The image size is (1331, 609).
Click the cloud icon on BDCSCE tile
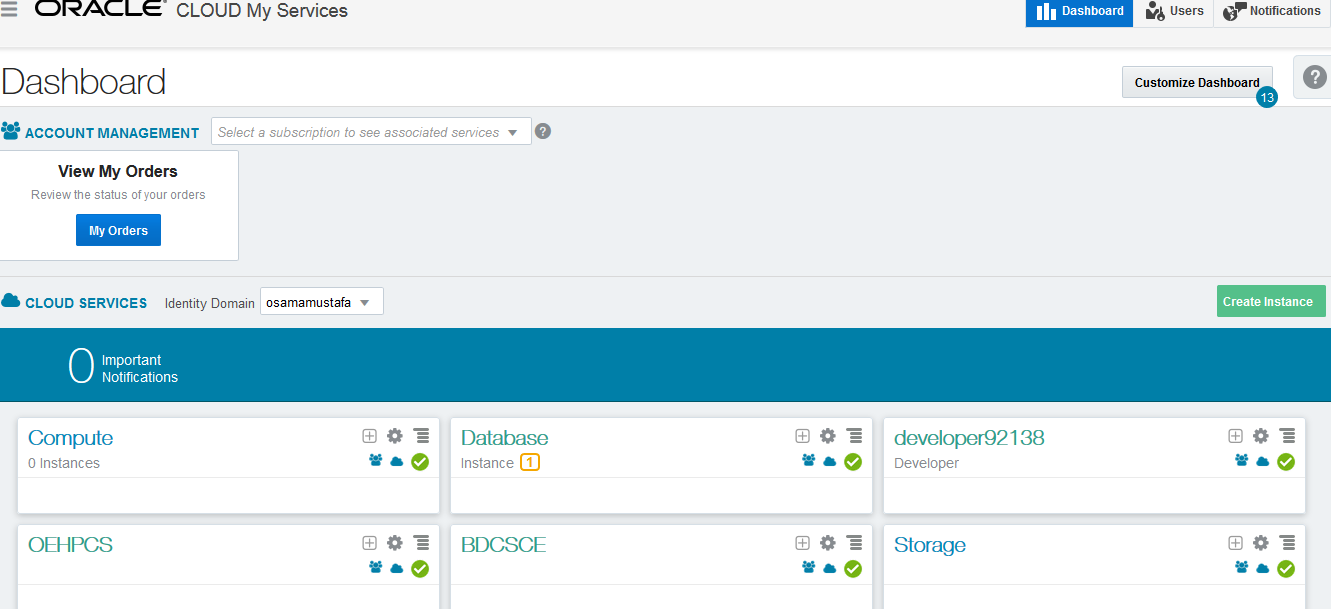pos(829,568)
